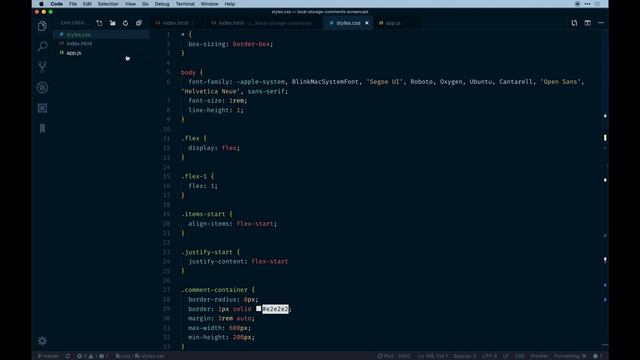The height and width of the screenshot is (360, 640).
Task: Click the New Folder icon in Explorer
Action: click(113, 23)
